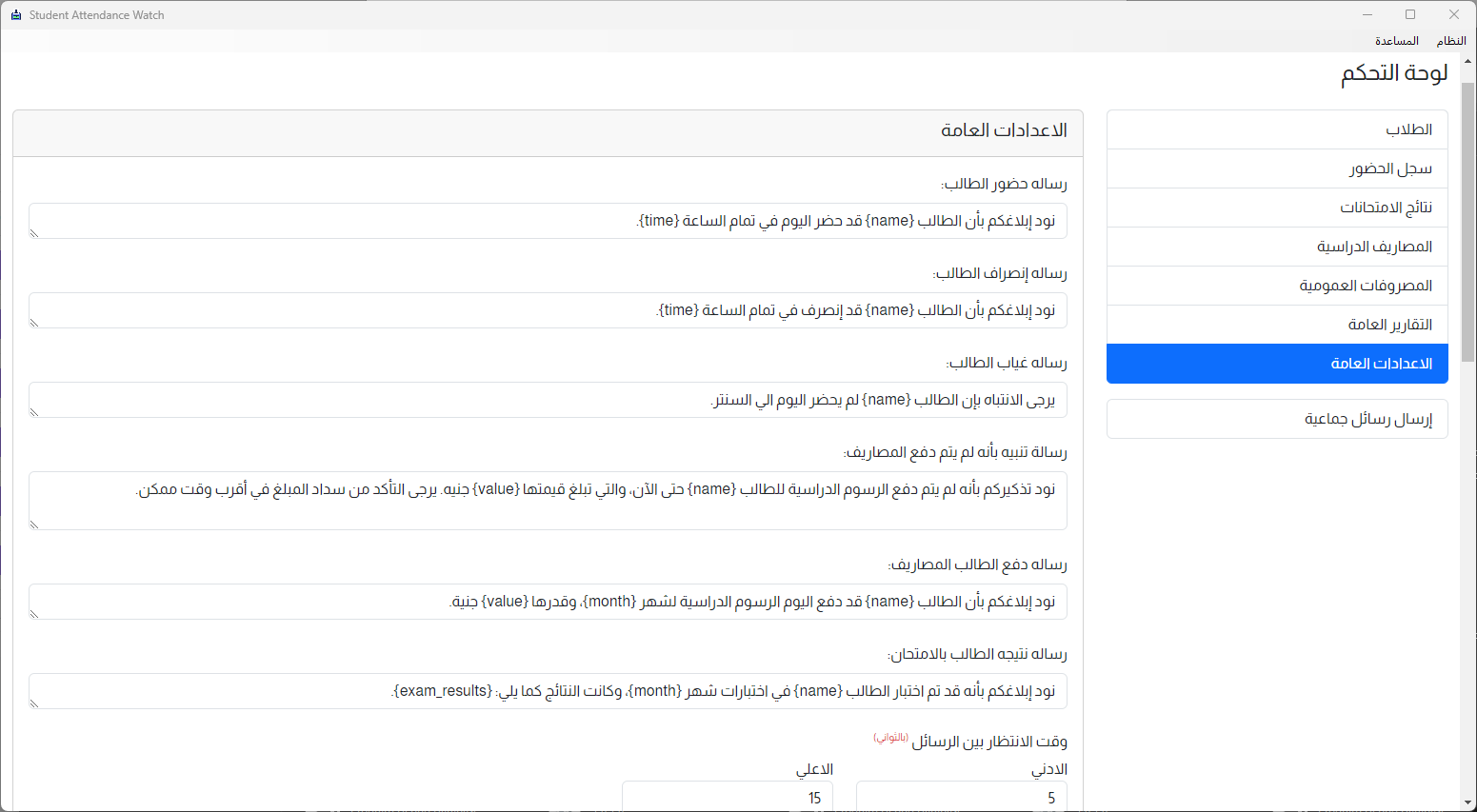Image resolution: width=1477 pixels, height=812 pixels.
Task: Open the المساعدة menu
Action: click(x=1396, y=41)
